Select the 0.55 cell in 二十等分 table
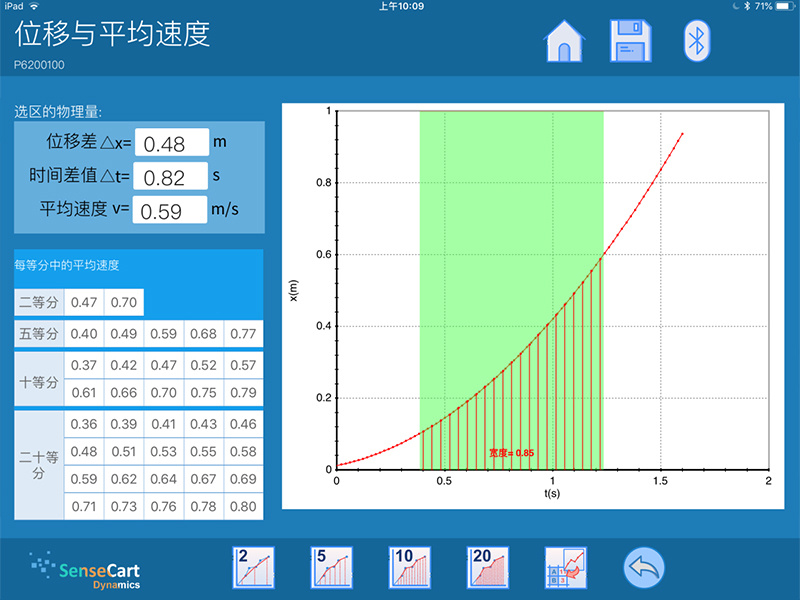This screenshot has height=600, width=800. tap(204, 452)
